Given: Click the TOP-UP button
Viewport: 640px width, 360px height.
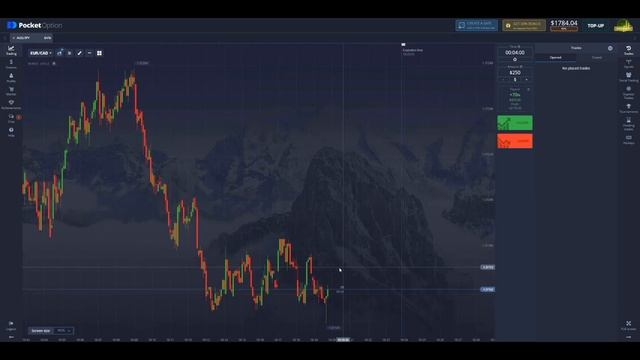Looking at the screenshot, I should pyautogui.click(x=596, y=26).
